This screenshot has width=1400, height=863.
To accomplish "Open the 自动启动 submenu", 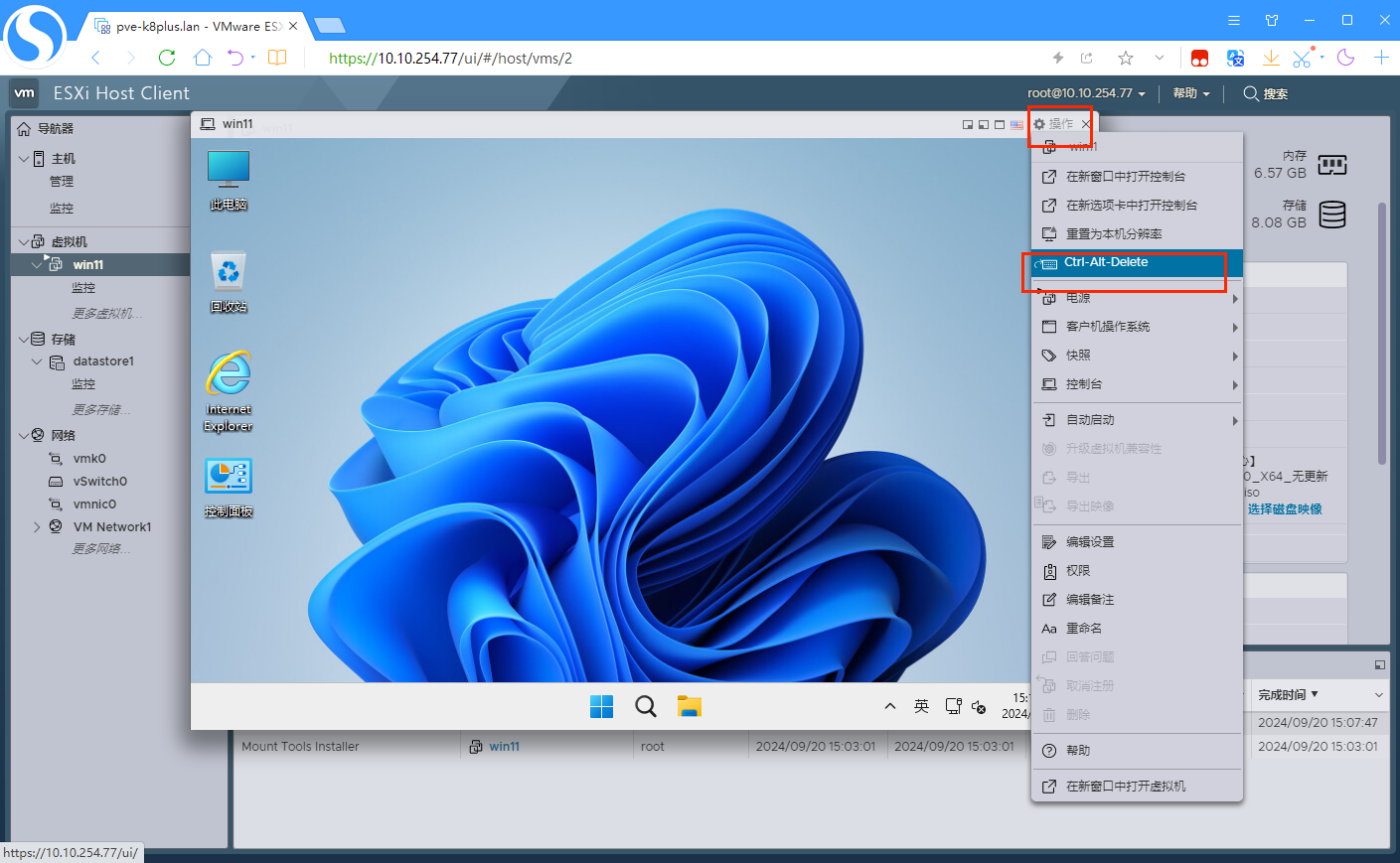I will (x=1137, y=420).
